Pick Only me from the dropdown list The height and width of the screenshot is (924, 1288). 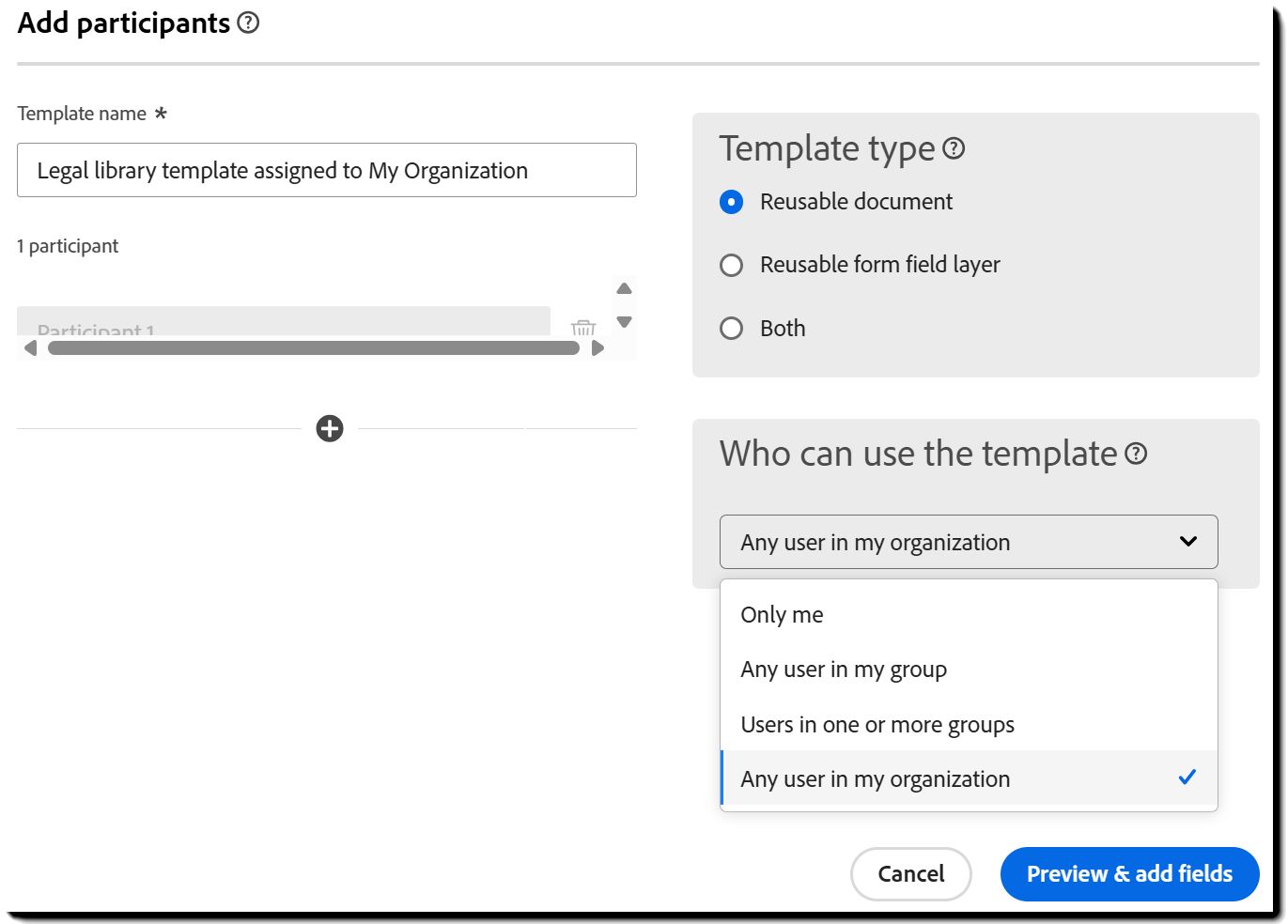point(782,615)
